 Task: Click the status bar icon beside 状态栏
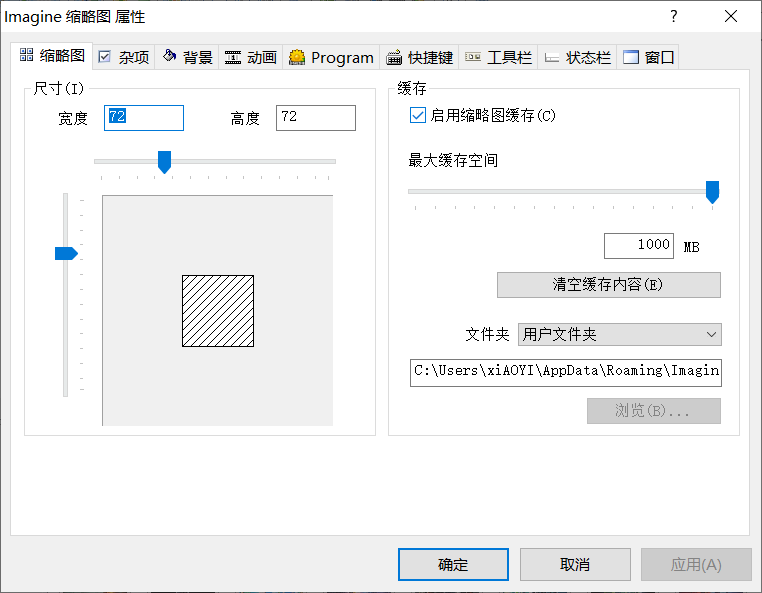tap(552, 58)
